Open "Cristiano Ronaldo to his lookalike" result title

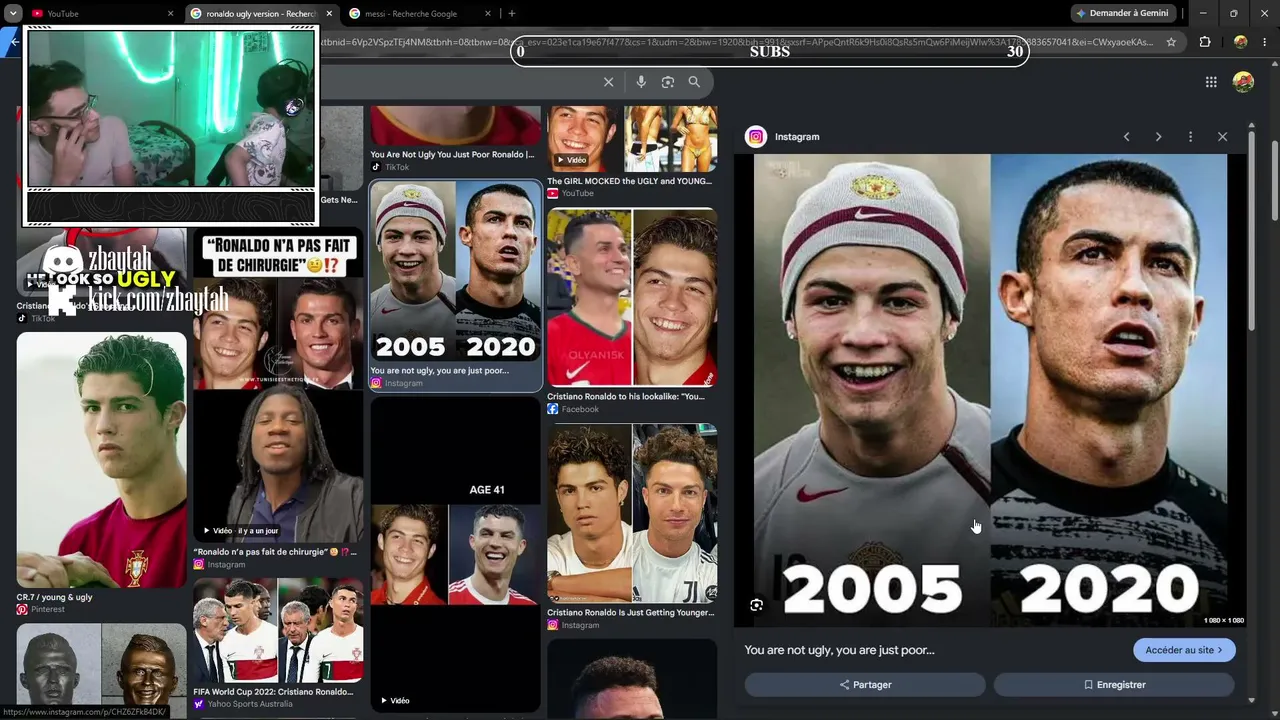[626, 396]
